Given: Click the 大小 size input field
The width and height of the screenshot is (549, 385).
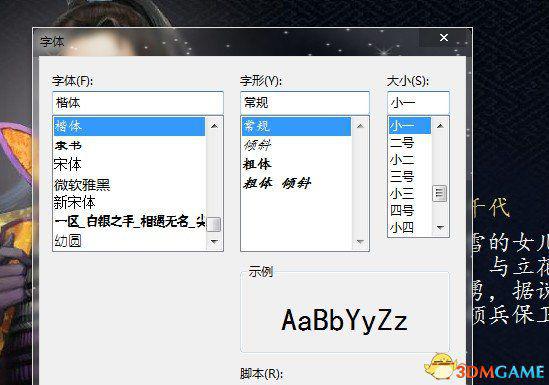Looking at the screenshot, I should point(418,103).
